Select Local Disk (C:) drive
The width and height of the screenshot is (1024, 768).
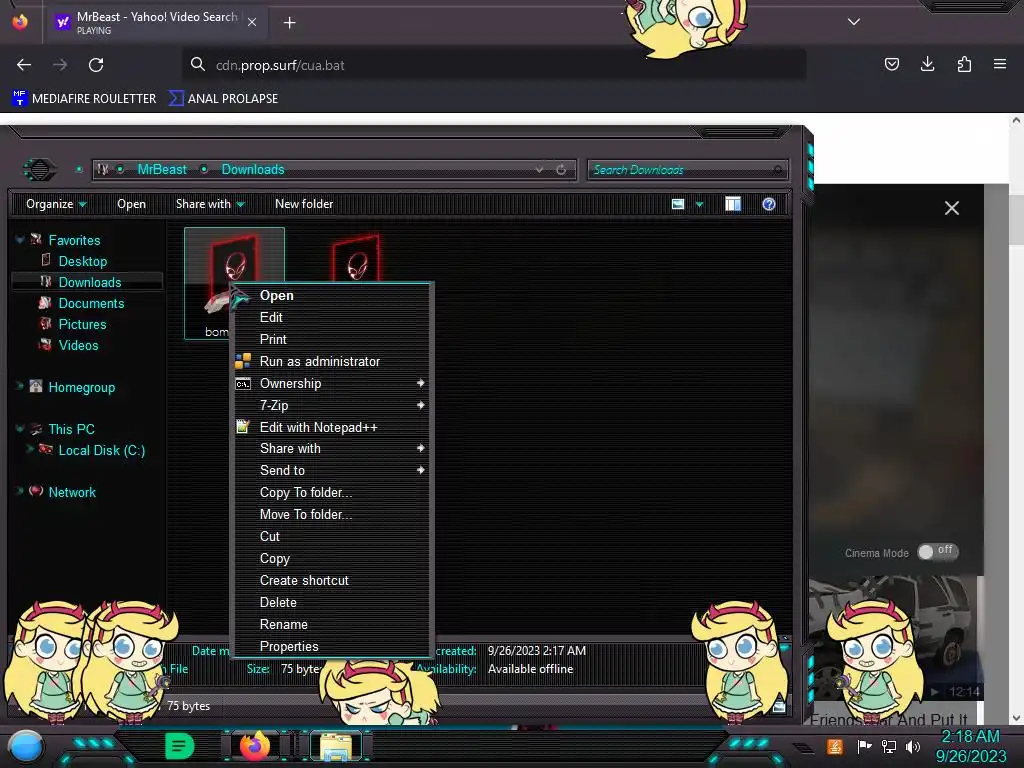pos(101,450)
